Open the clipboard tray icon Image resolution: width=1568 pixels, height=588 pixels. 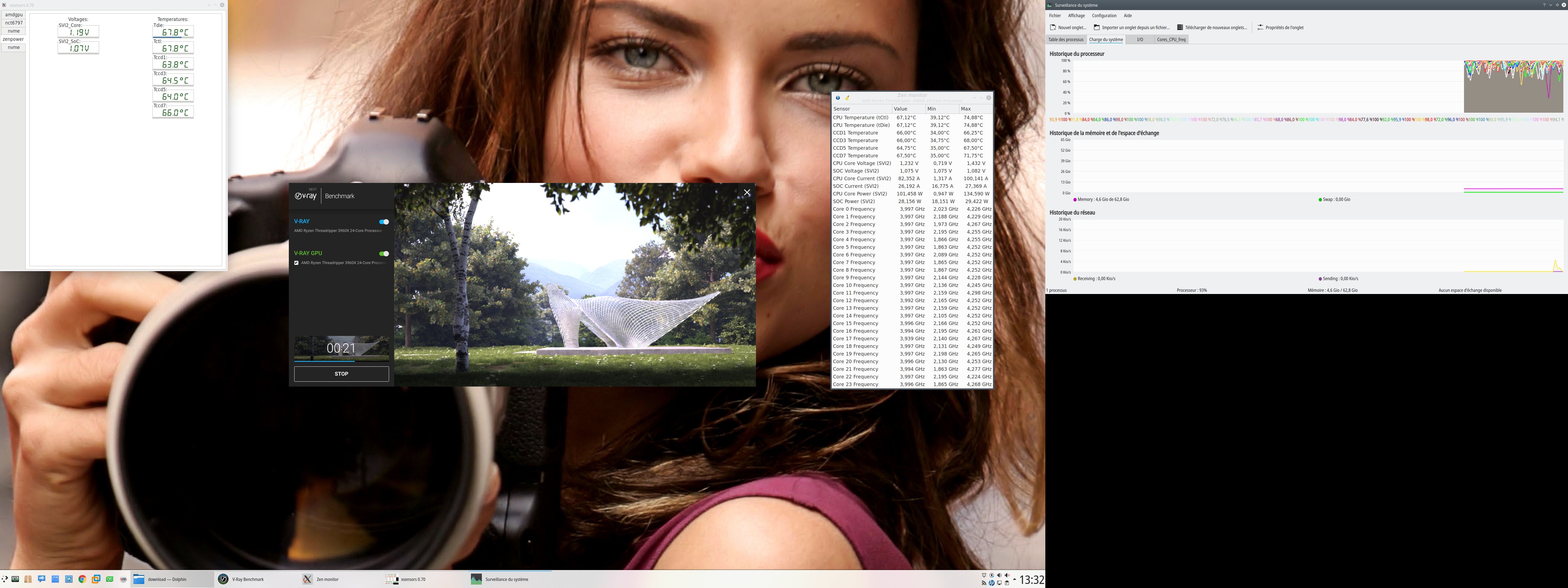(1007, 583)
